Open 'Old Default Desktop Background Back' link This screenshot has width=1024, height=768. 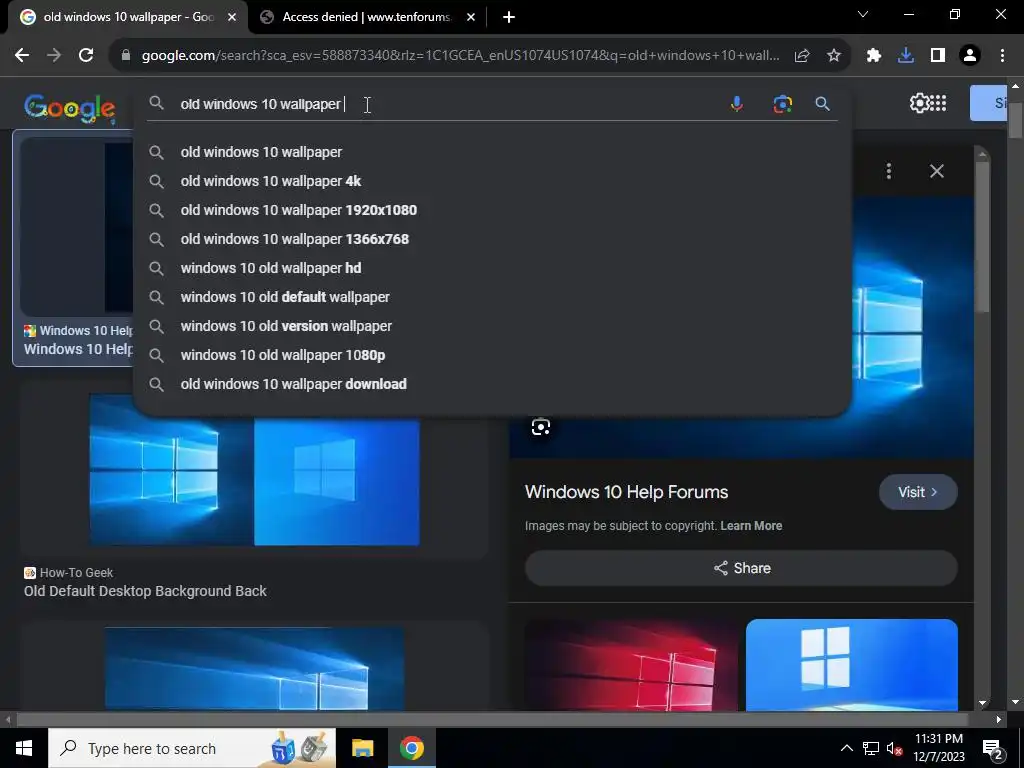145,592
